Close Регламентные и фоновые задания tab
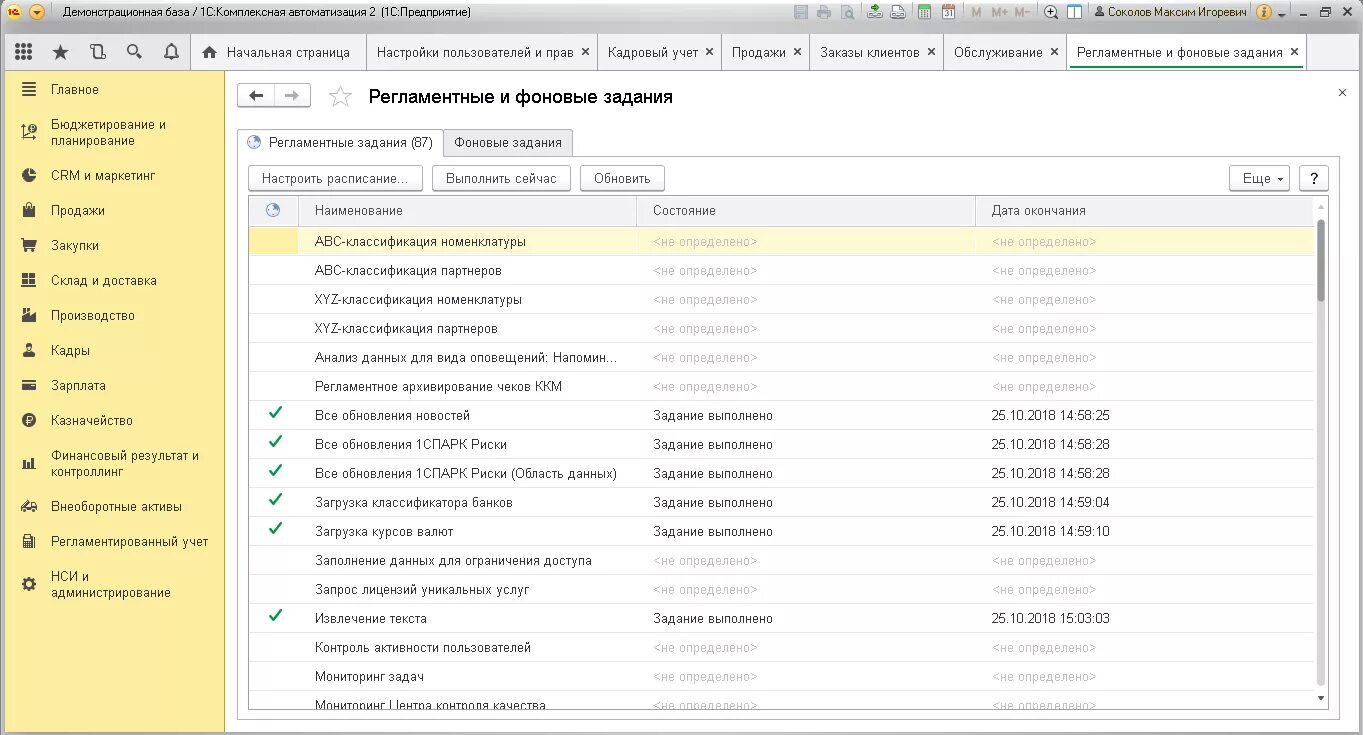 1294,51
